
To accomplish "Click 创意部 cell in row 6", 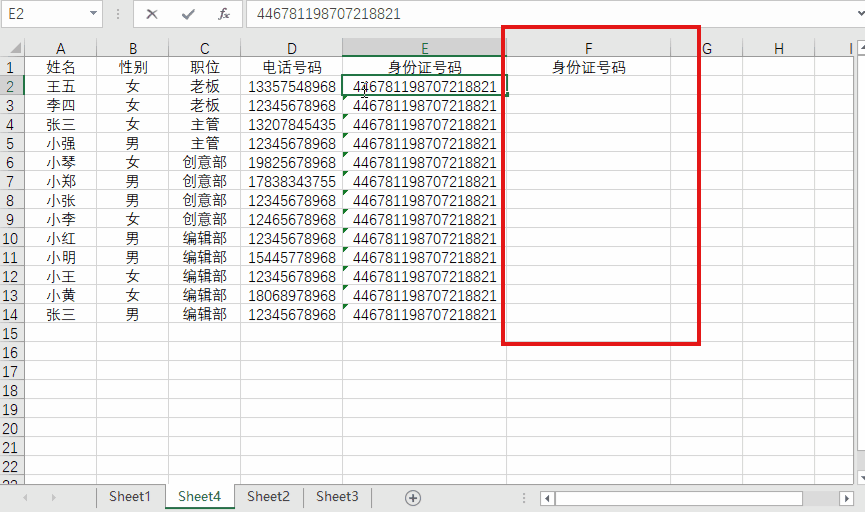I will point(205,162).
